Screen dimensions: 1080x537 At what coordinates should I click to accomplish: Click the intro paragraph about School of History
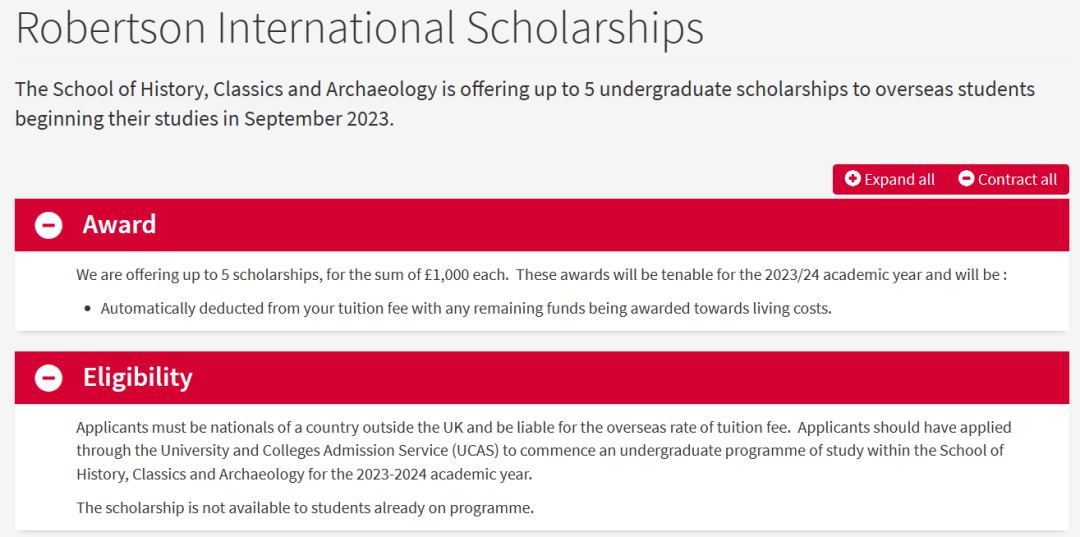(x=525, y=104)
